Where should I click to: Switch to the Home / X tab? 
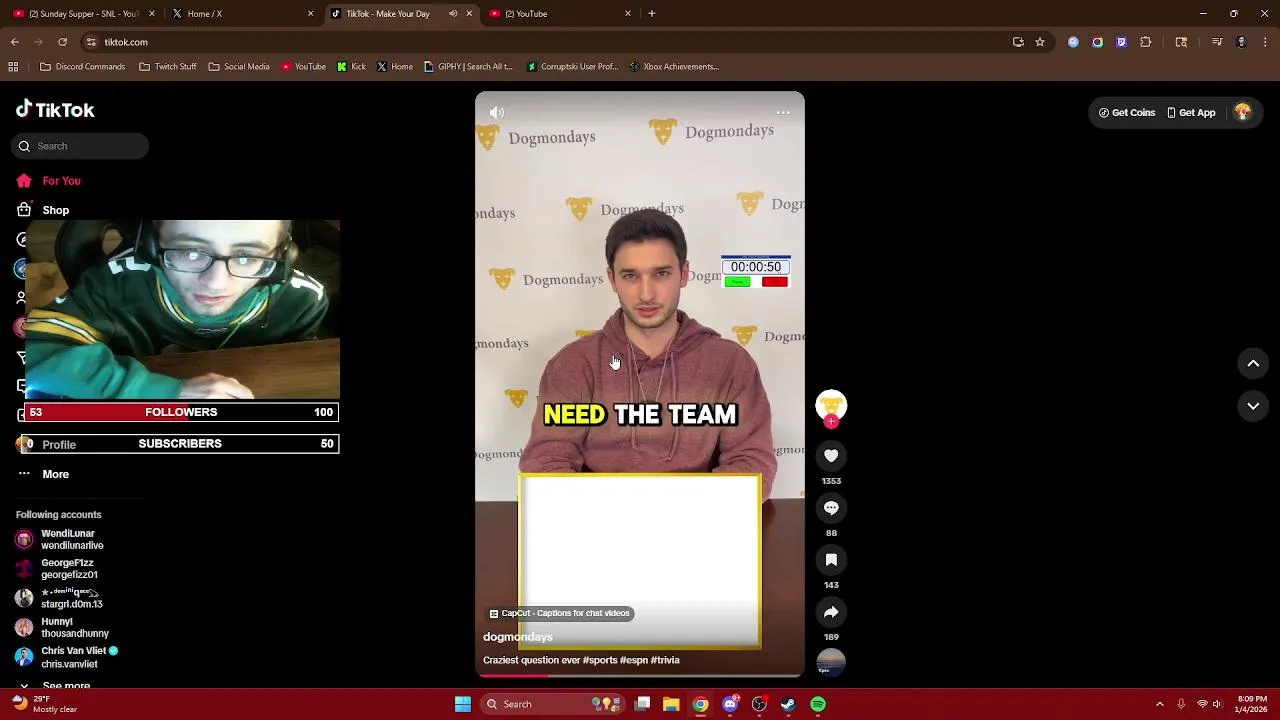coord(242,14)
